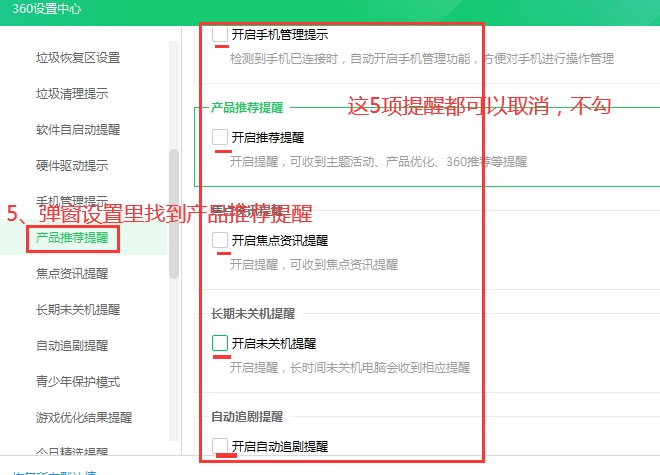This screenshot has width=660, height=475.
Task: Click the 产品推荐提醒 section heading
Action: pyautogui.click(x=247, y=108)
